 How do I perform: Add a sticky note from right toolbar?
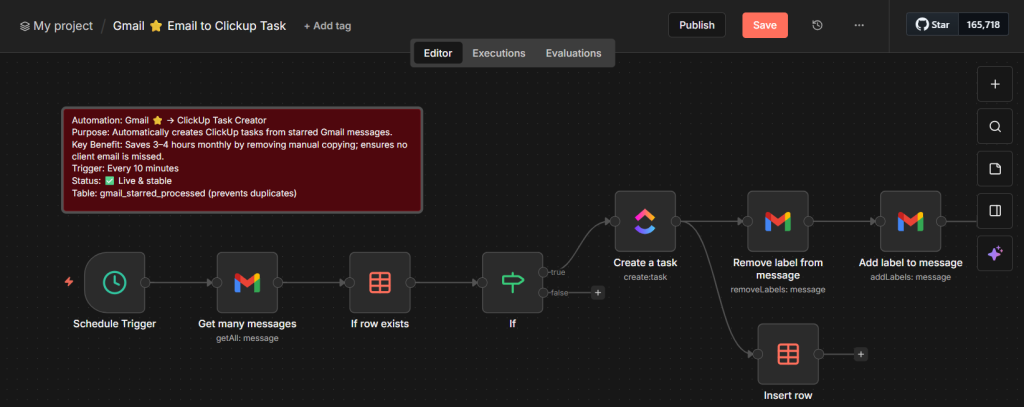click(995, 169)
